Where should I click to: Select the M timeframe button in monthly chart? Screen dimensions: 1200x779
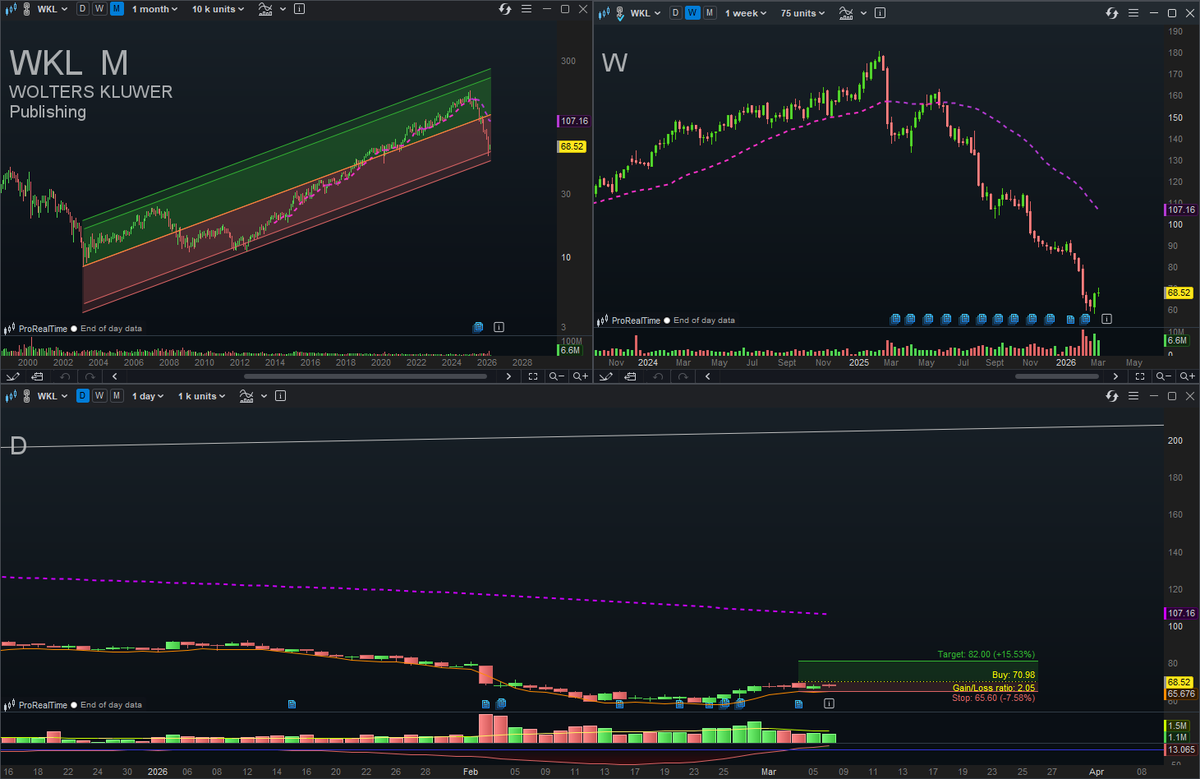point(117,9)
